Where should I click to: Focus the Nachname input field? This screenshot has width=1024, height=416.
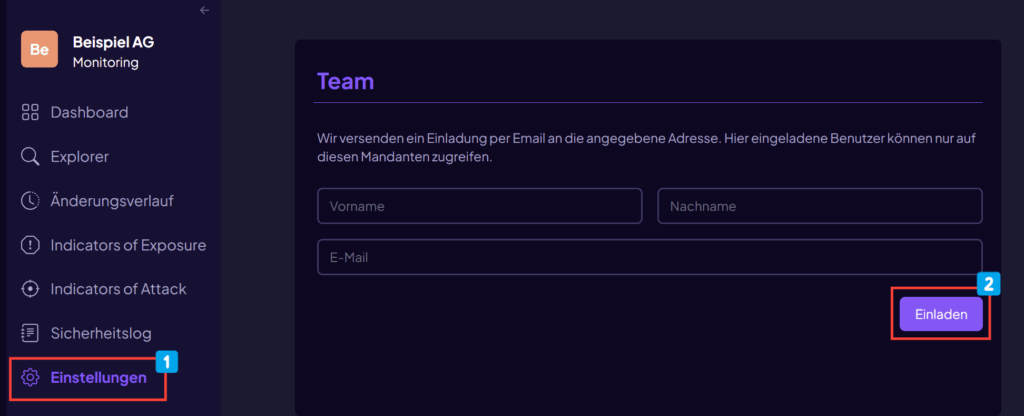820,206
